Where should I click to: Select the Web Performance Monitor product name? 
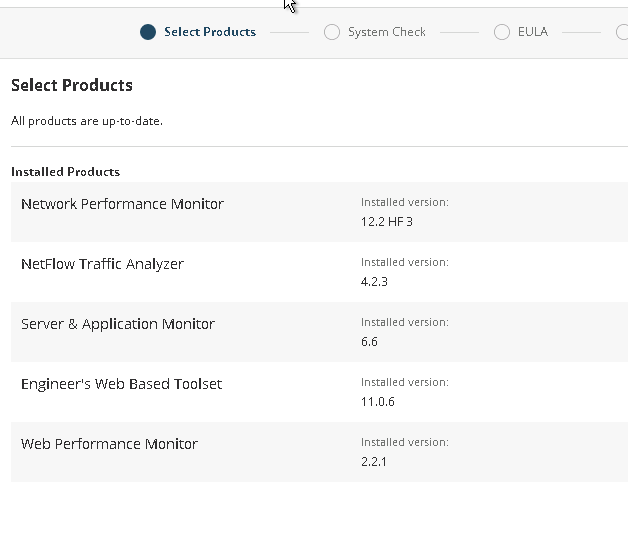tap(109, 444)
